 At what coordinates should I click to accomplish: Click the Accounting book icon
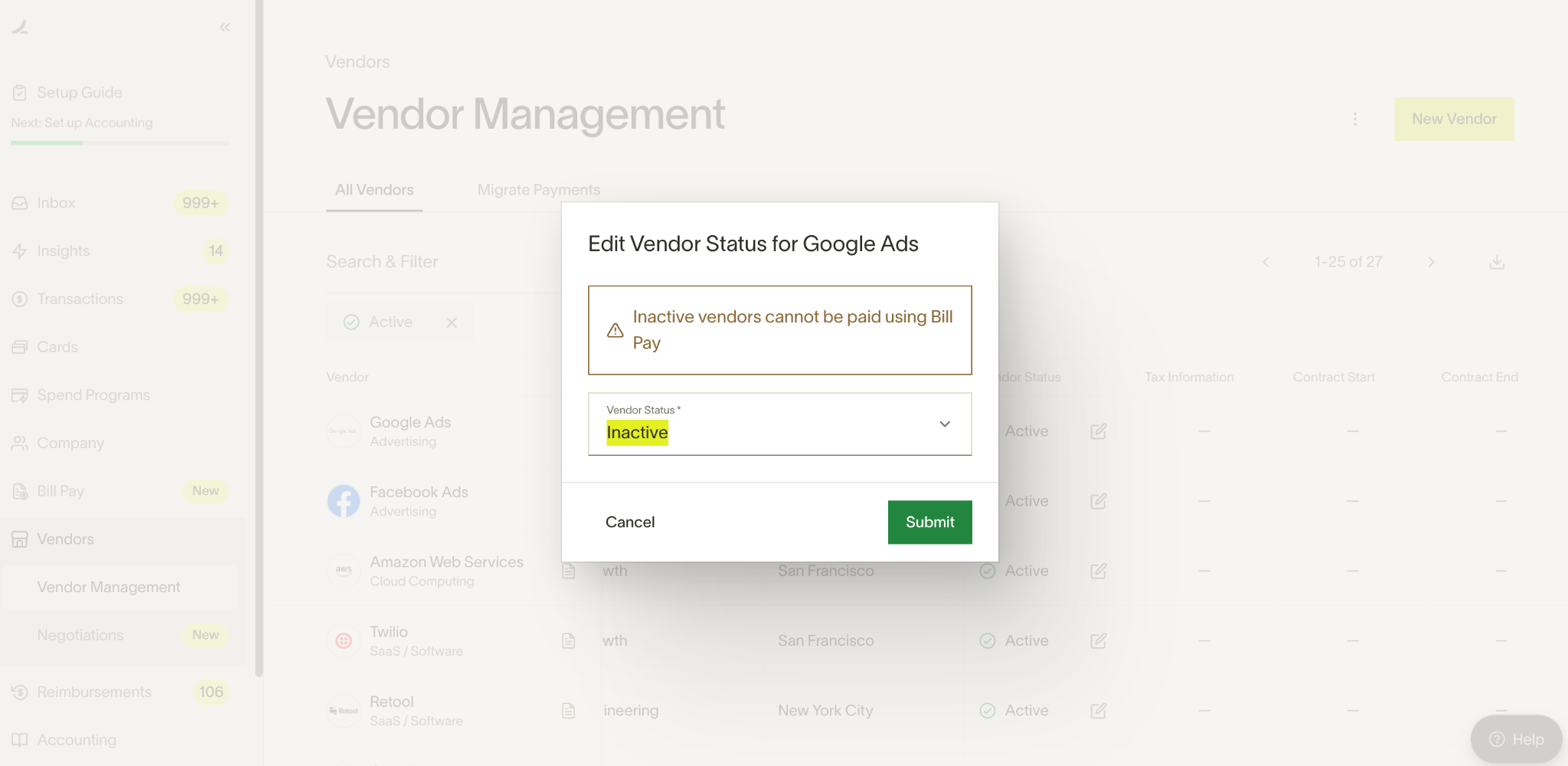[20, 740]
